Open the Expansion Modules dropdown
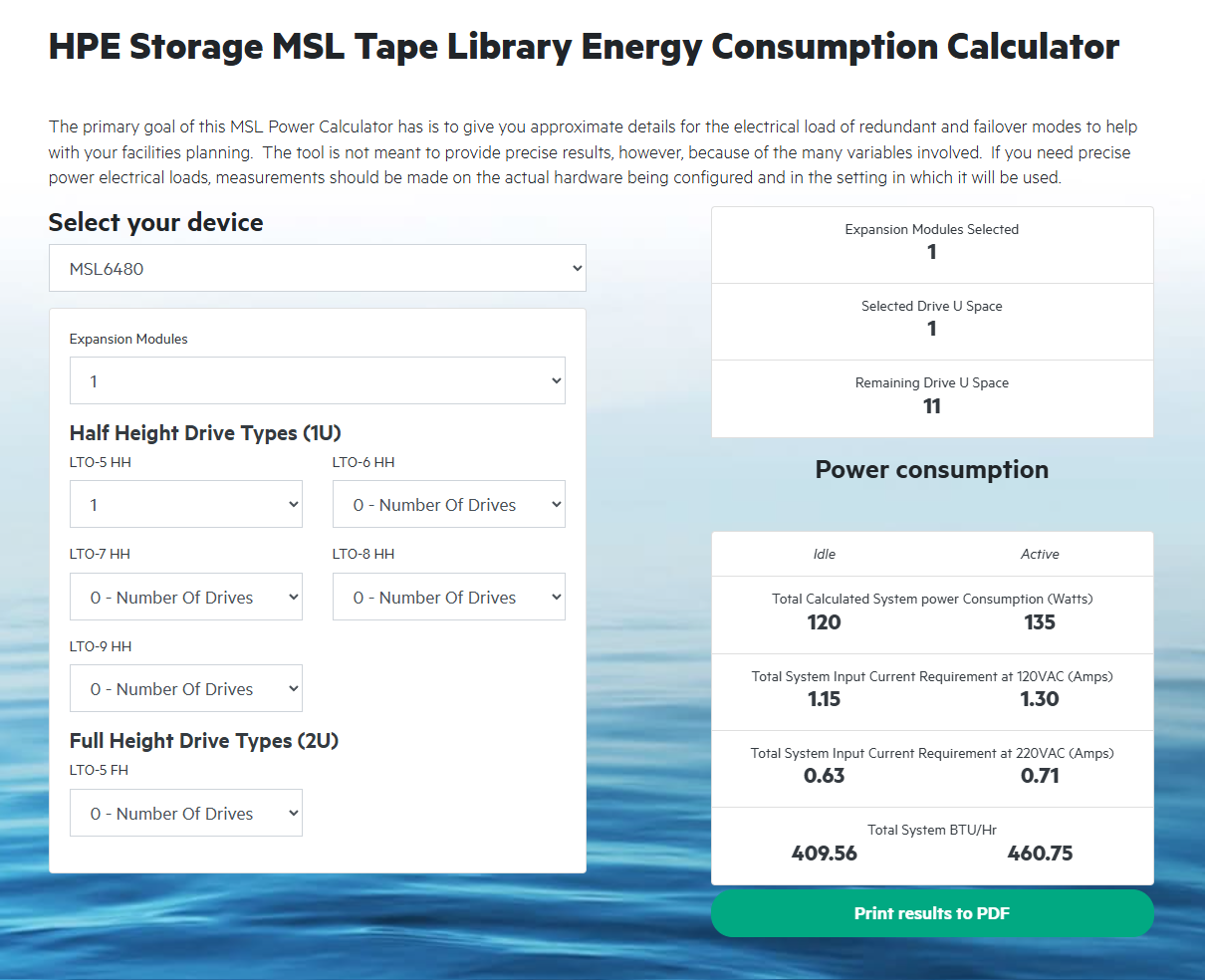This screenshot has width=1205, height=980. [x=318, y=380]
